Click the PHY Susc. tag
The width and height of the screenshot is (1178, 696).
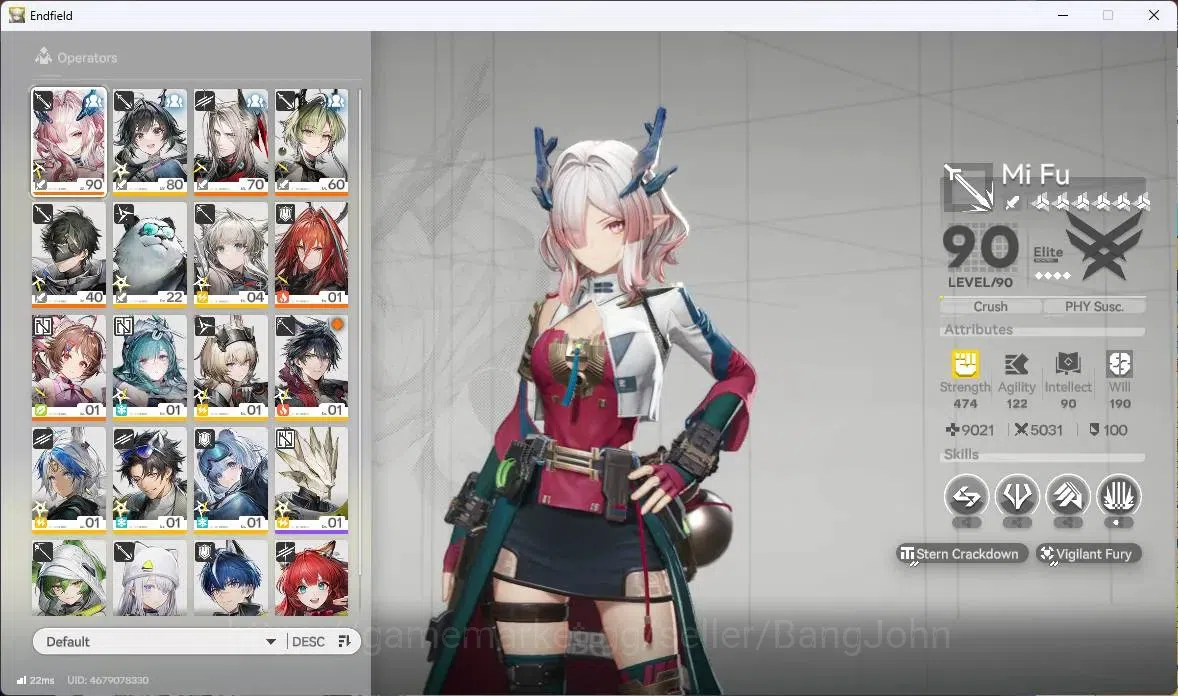point(1094,307)
